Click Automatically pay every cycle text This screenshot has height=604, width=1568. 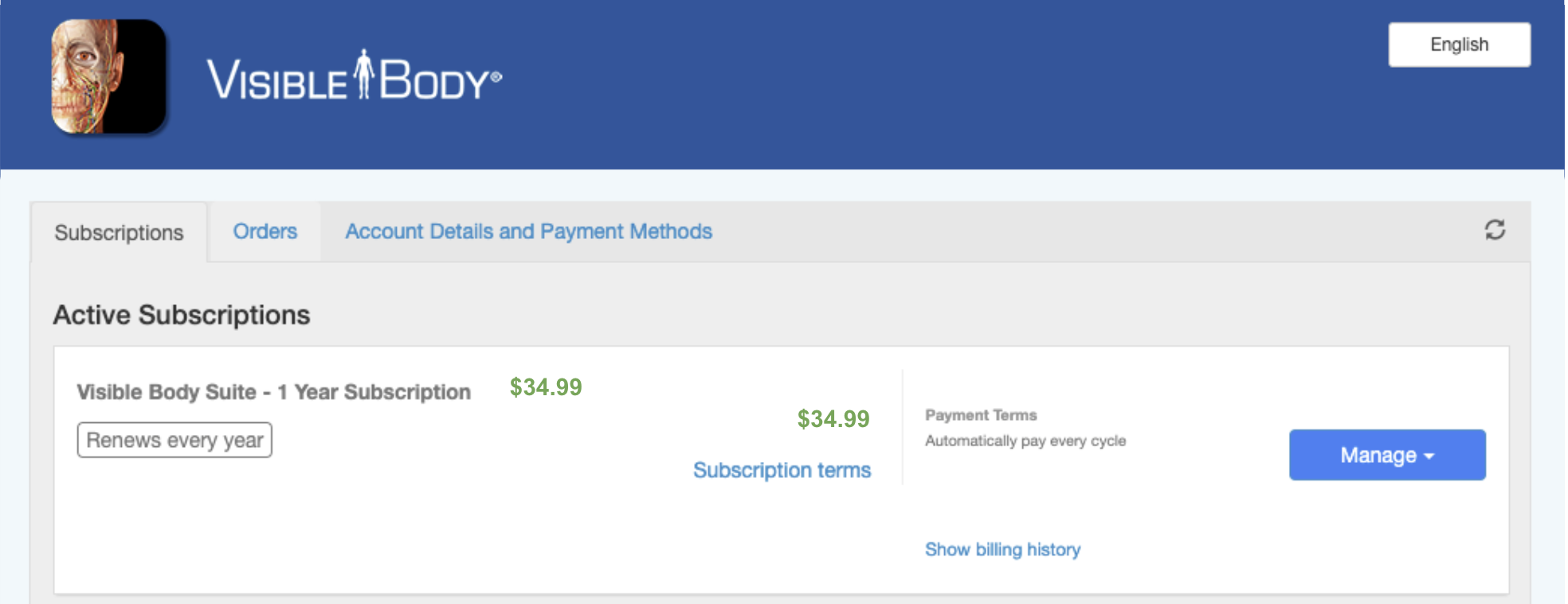[1025, 441]
